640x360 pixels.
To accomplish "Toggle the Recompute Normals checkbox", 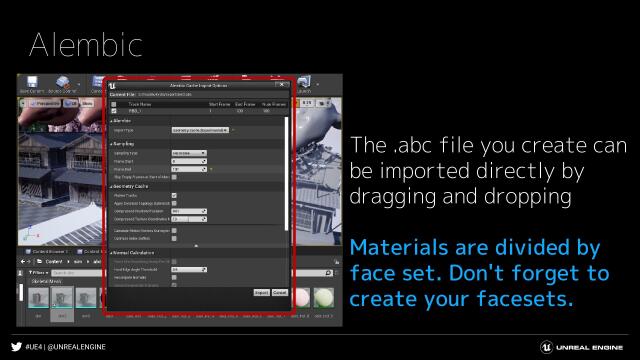I will coord(174,278).
